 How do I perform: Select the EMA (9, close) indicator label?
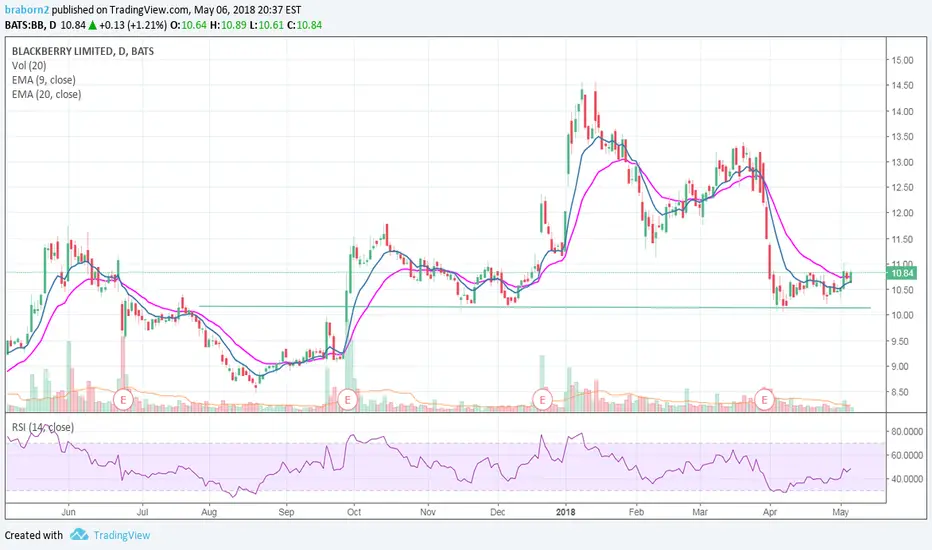click(x=43, y=80)
